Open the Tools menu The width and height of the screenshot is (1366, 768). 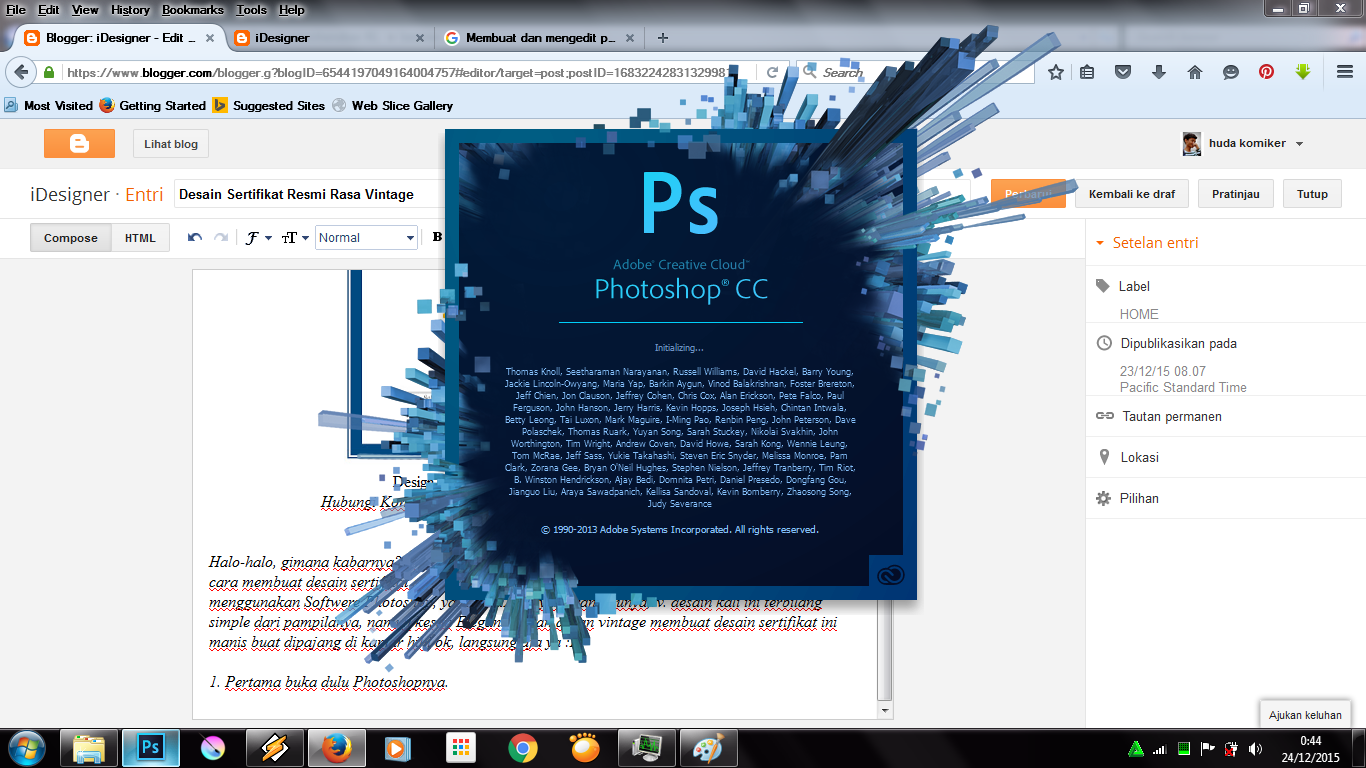coord(252,9)
